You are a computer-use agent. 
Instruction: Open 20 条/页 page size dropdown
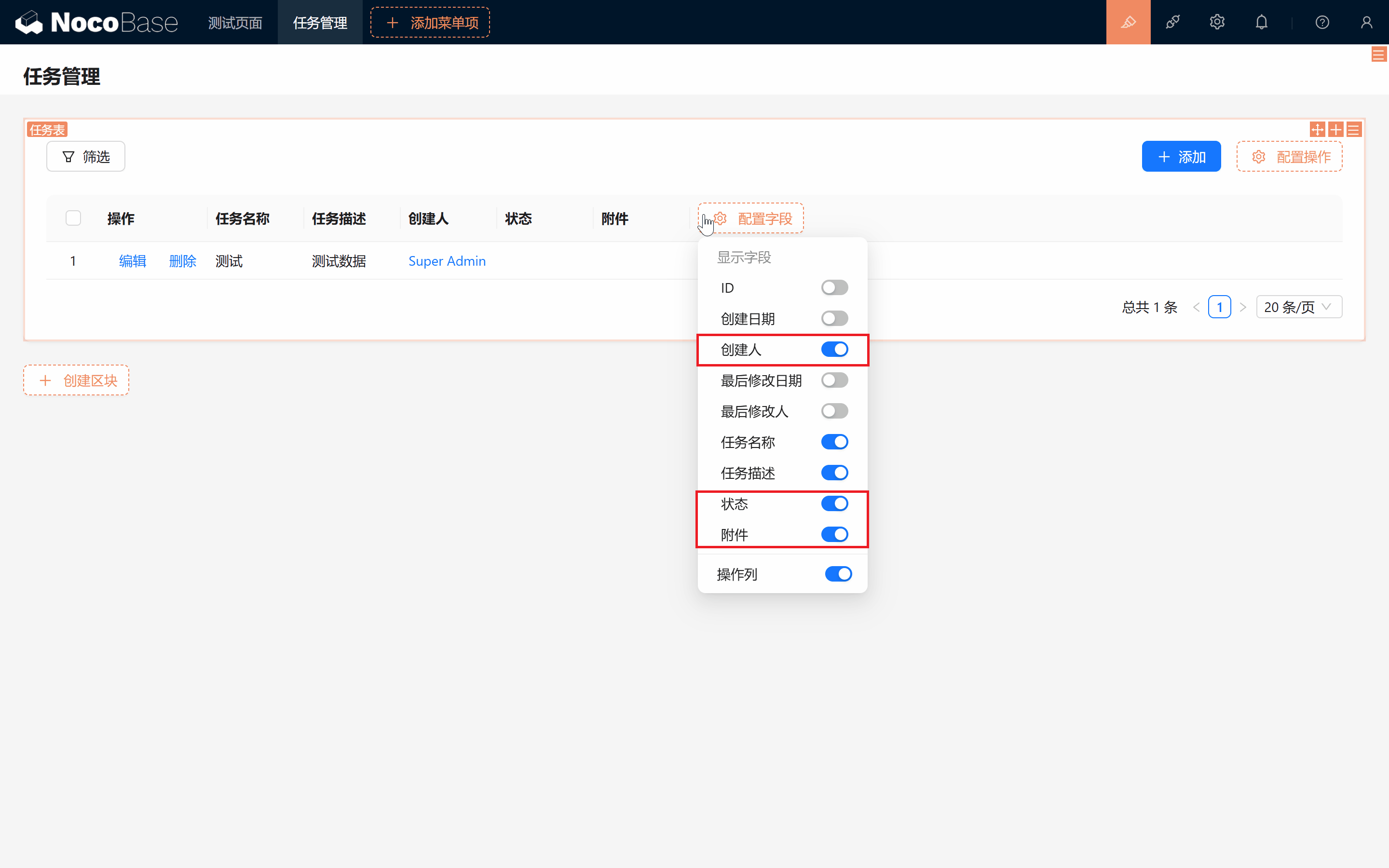point(1299,307)
